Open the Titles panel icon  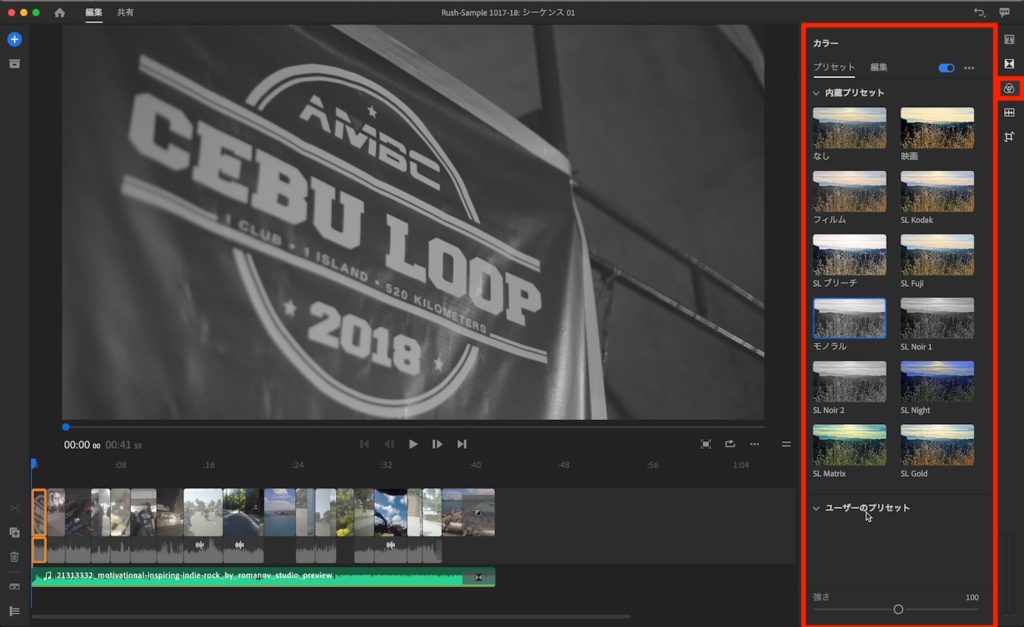click(1009, 39)
